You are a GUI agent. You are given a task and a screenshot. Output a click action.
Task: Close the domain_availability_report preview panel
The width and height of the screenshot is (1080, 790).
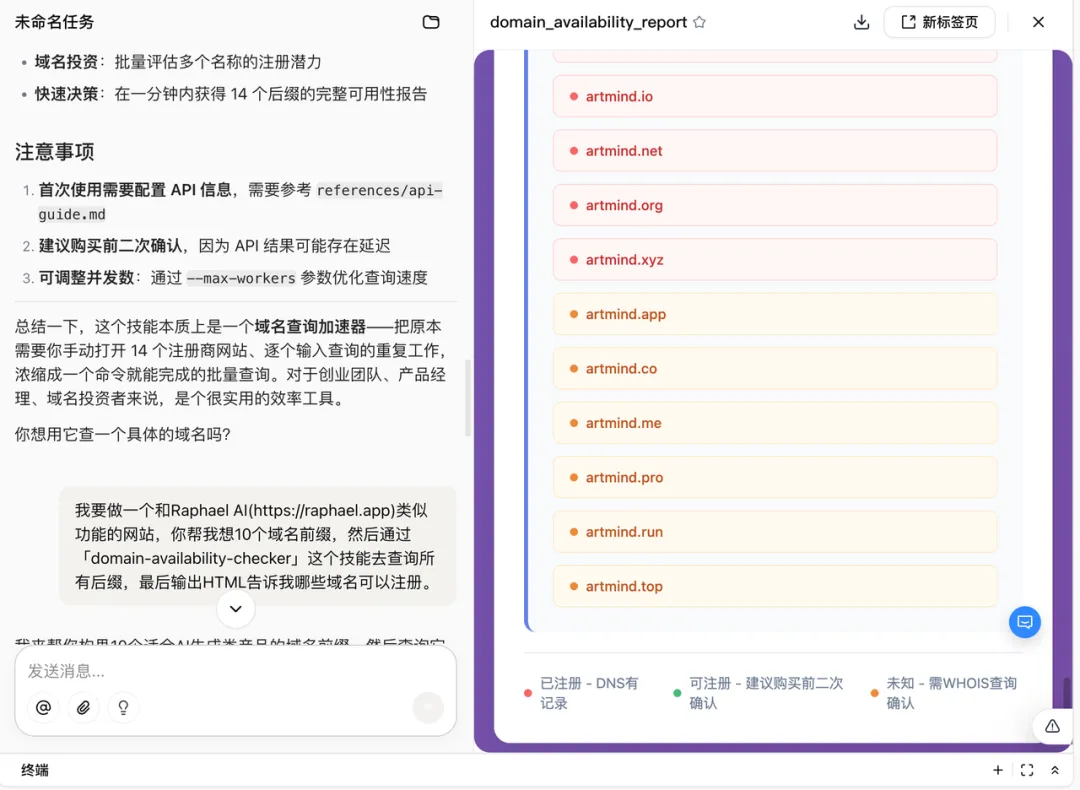[x=1038, y=22]
